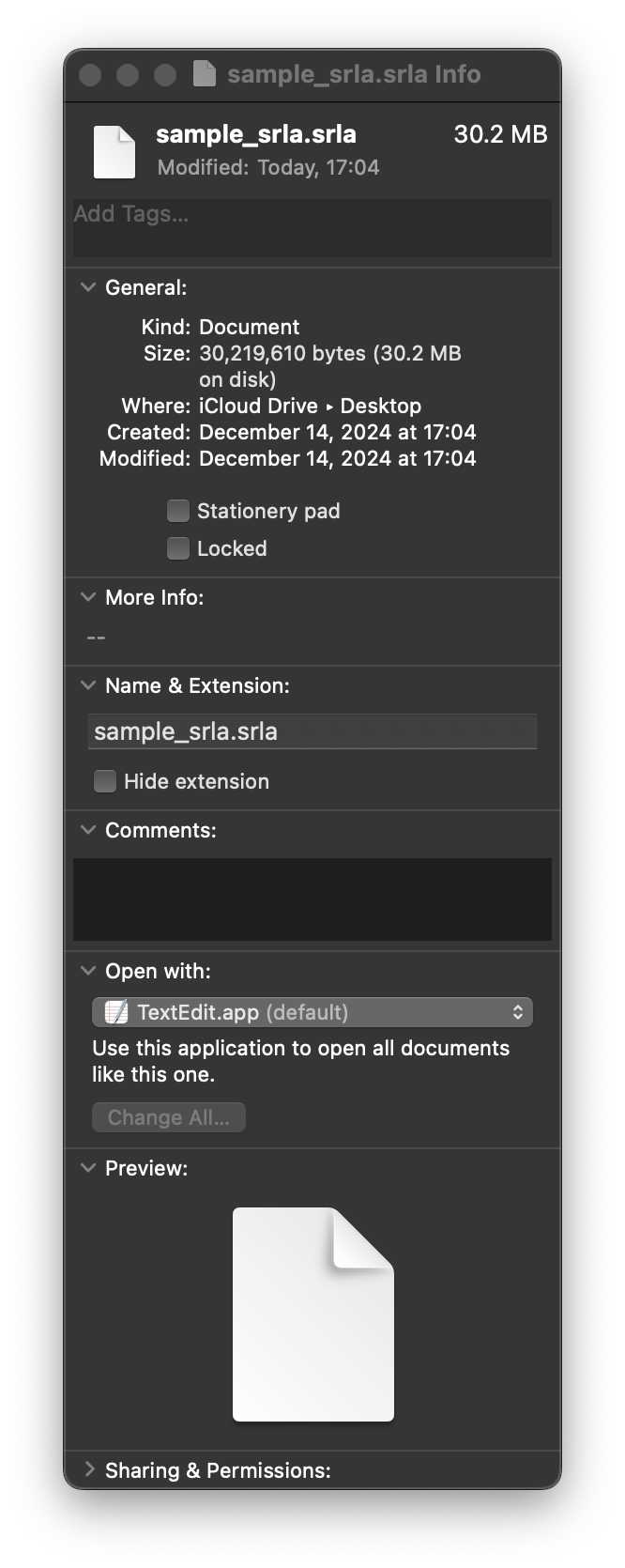Image resolution: width=625 pixels, height=1568 pixels.
Task: Click inside the Comments text area
Action: pos(312,899)
